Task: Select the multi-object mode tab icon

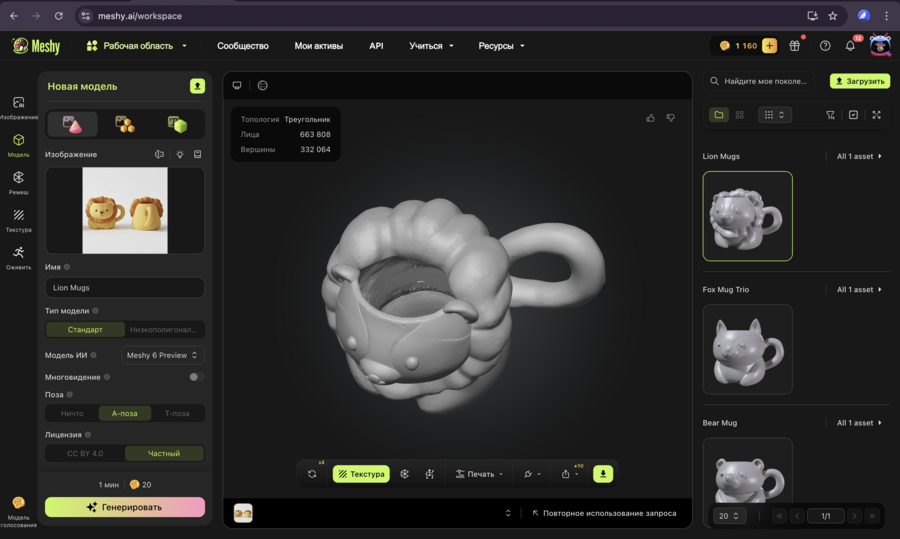Action: pos(125,124)
